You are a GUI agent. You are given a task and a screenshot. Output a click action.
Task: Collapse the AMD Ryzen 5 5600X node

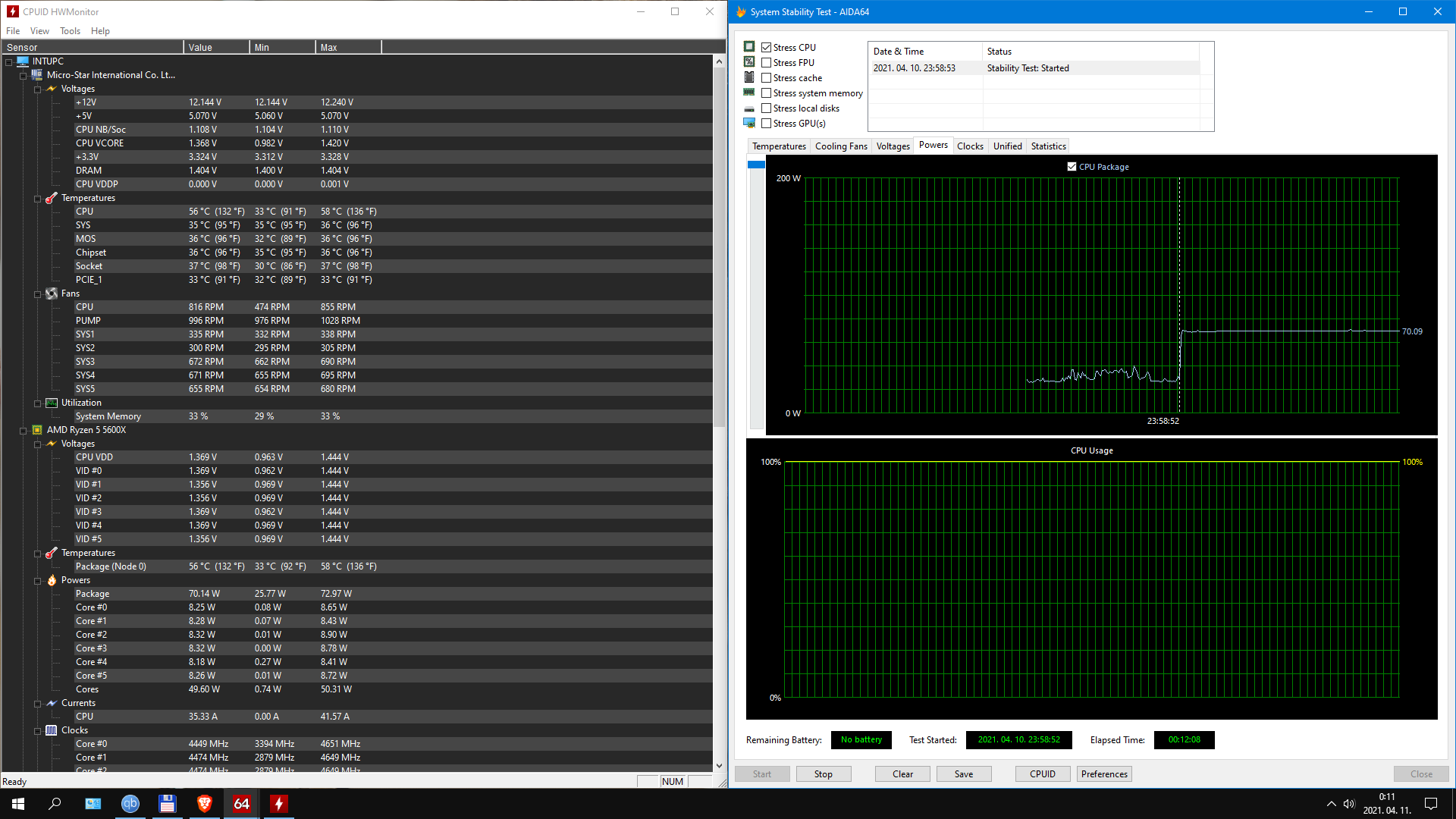point(24,431)
